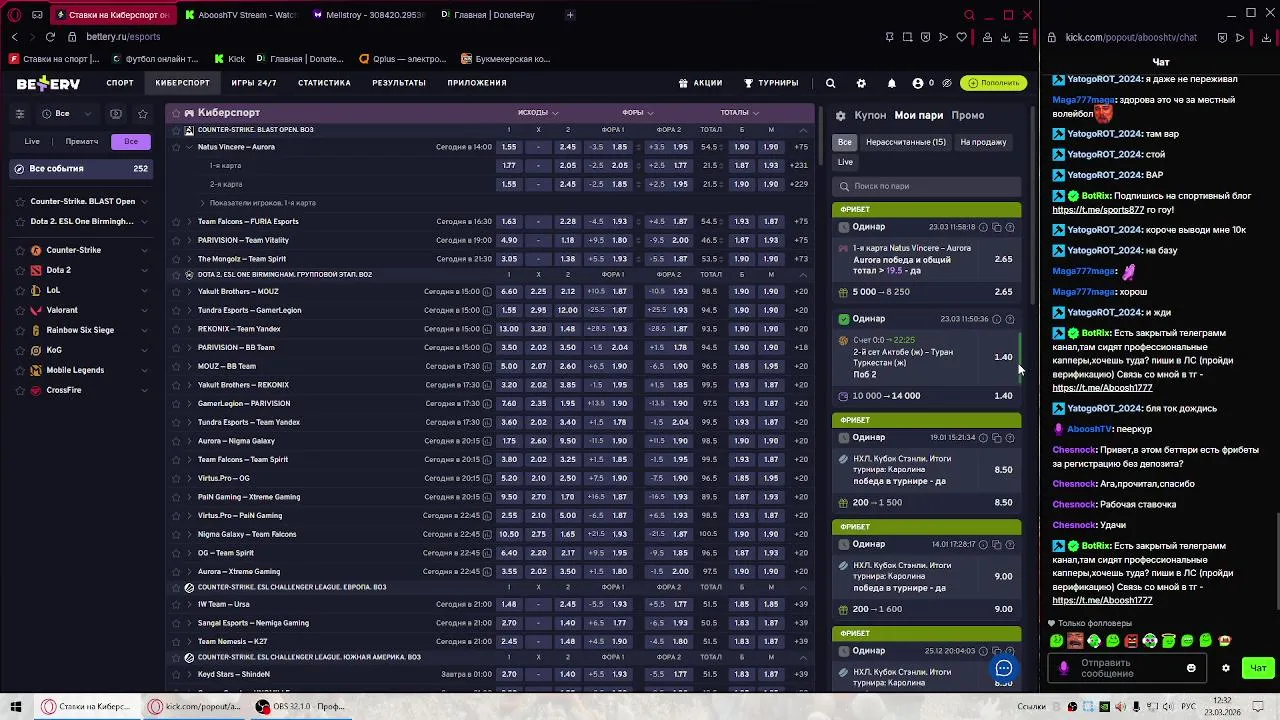Click the Mobile Legends game icon

click(36, 370)
